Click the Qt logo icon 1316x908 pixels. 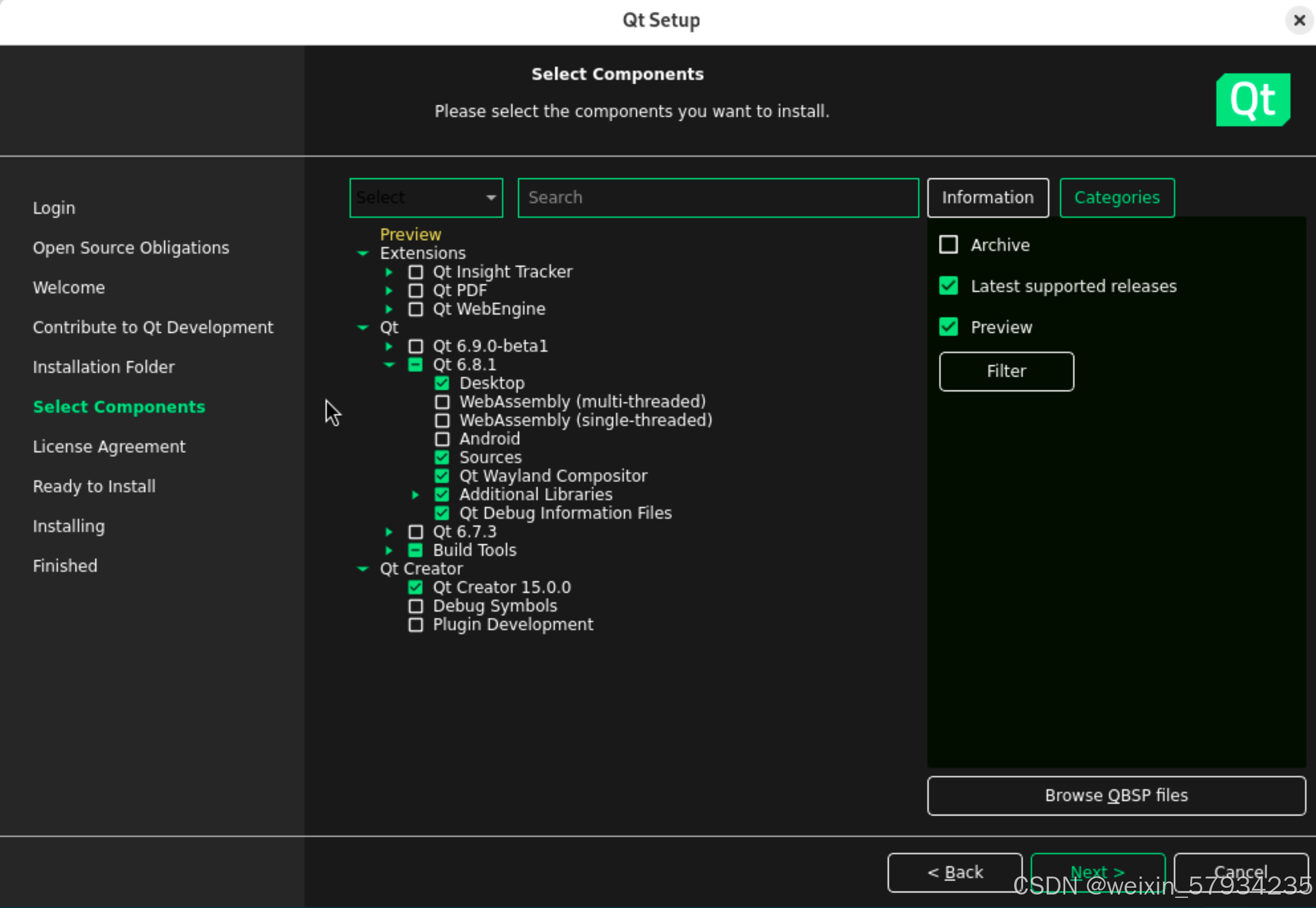[1252, 99]
